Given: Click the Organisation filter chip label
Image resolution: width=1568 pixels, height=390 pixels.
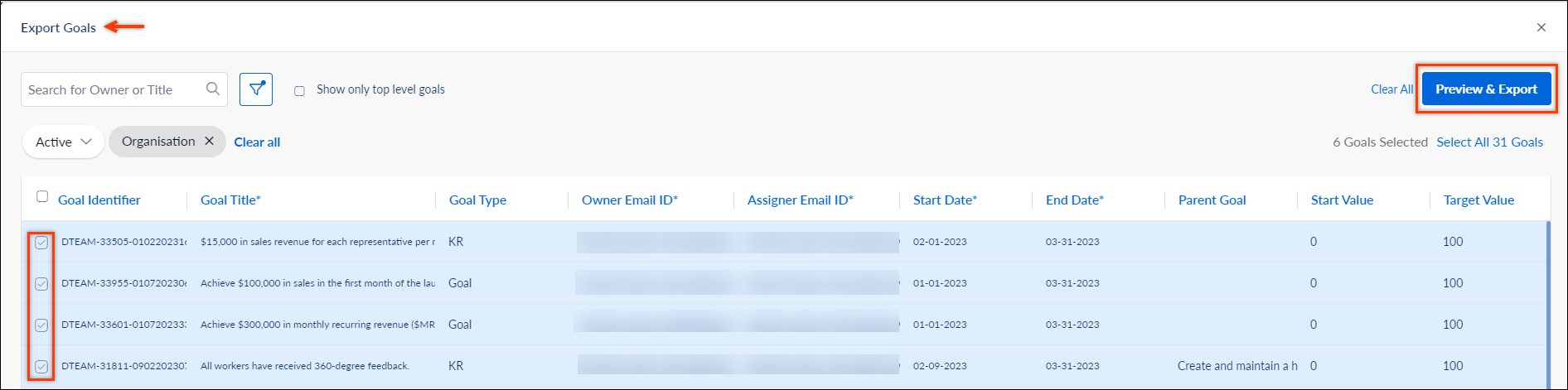Looking at the screenshot, I should click(158, 142).
